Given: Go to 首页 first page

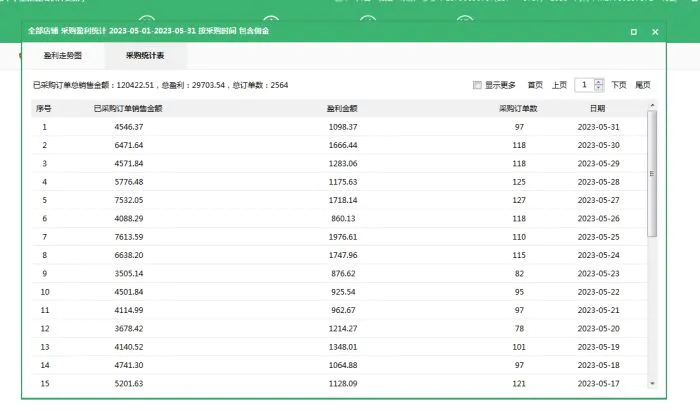Looking at the screenshot, I should [x=535, y=85].
